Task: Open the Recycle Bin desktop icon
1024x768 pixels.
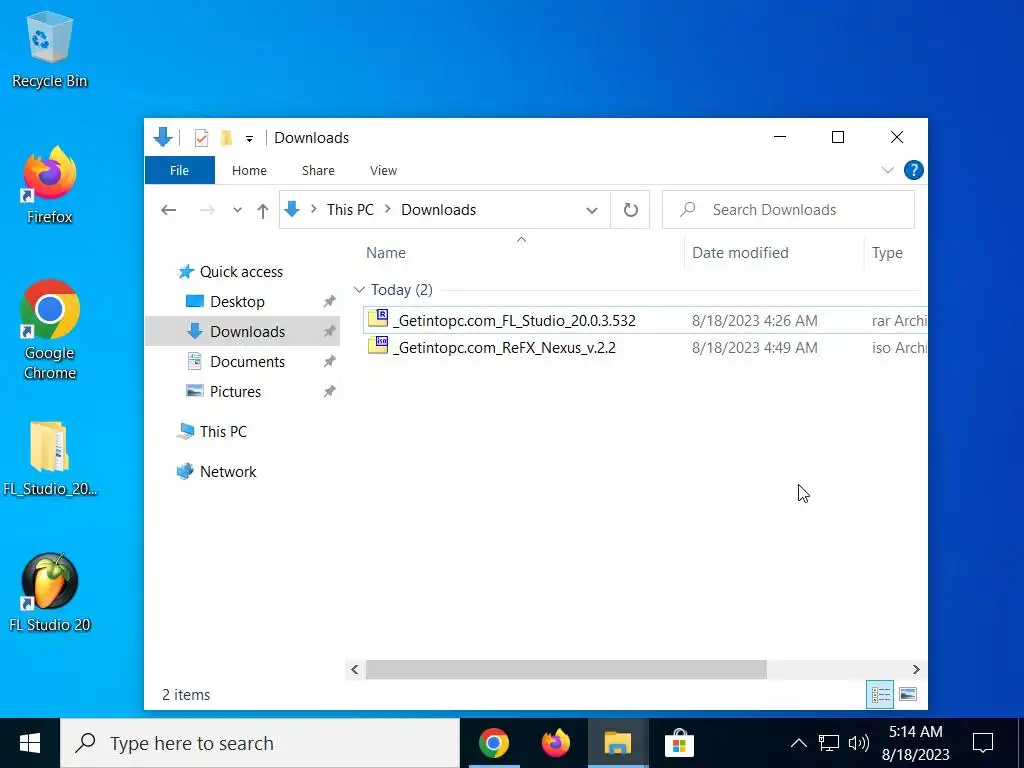Action: (50, 51)
